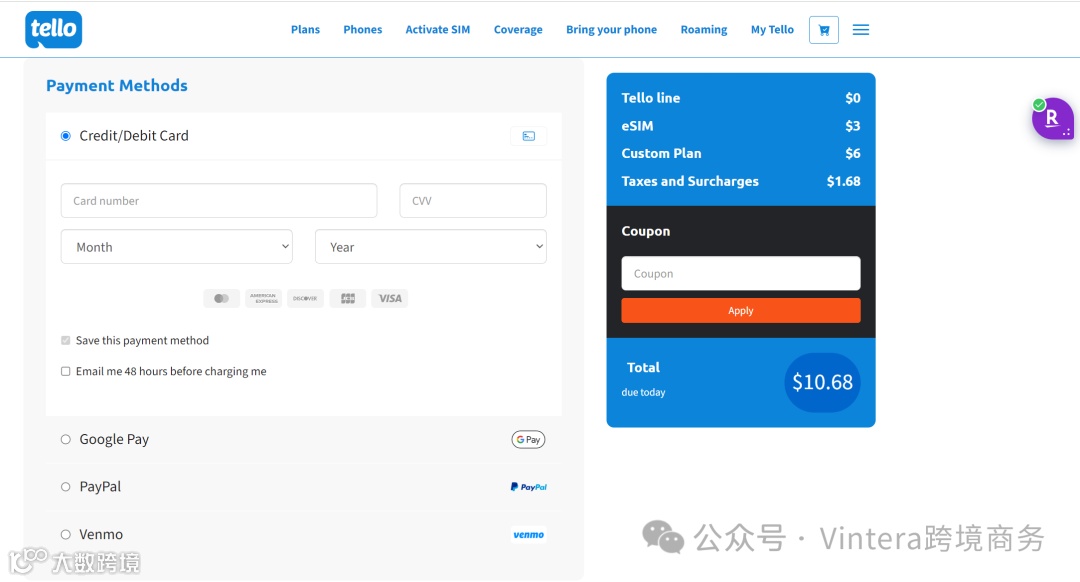
Task: Open the Month expiry dropdown
Action: (x=177, y=247)
